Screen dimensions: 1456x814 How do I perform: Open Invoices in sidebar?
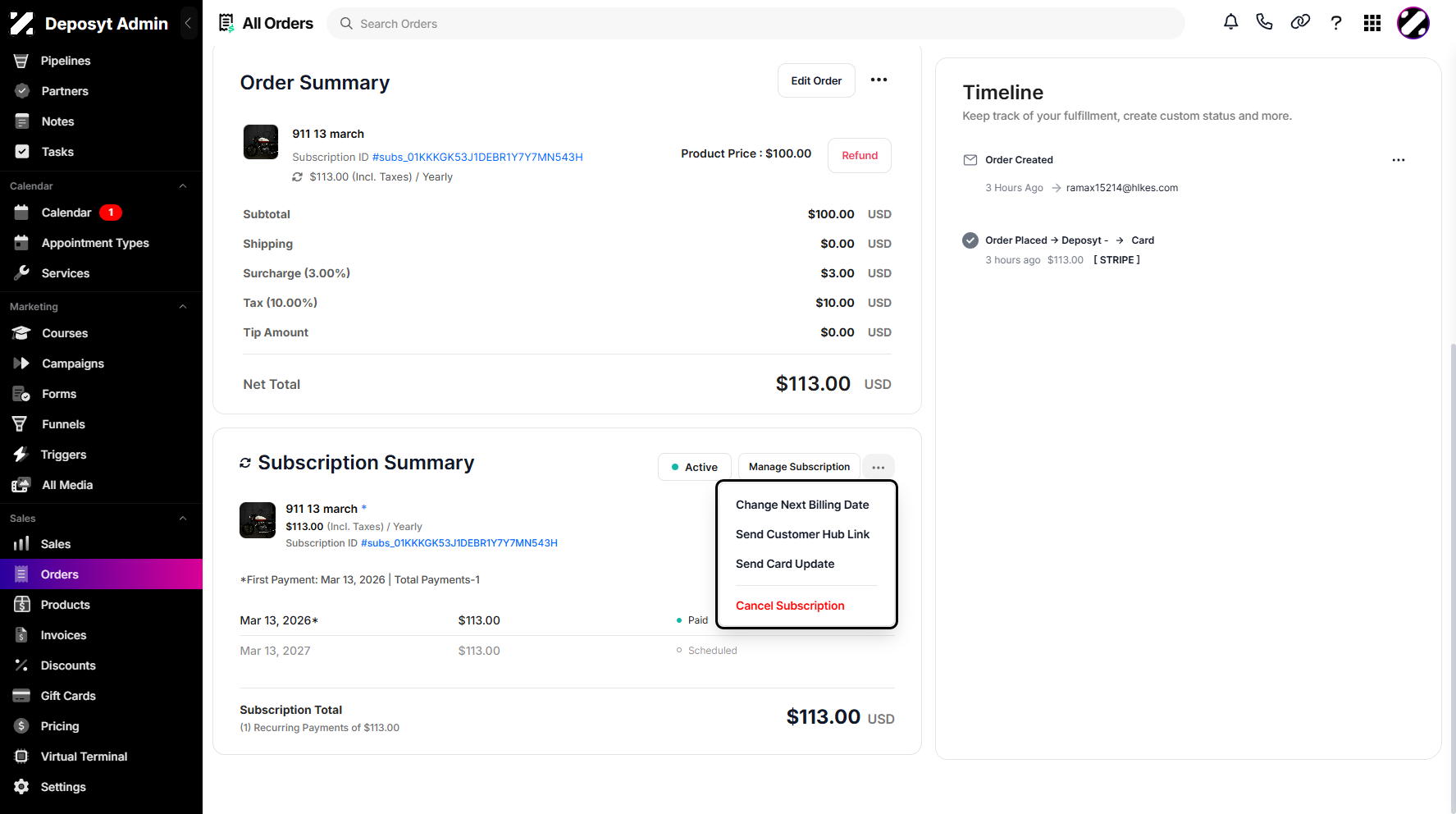[63, 635]
